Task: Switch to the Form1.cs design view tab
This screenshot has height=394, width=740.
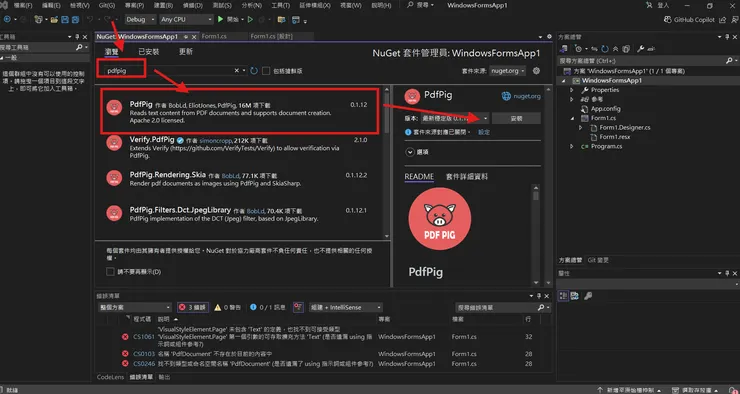Action: pyautogui.click(x=271, y=36)
